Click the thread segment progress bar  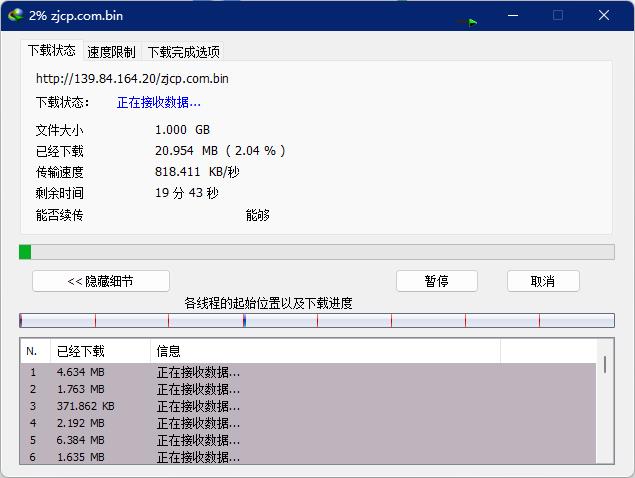316,321
